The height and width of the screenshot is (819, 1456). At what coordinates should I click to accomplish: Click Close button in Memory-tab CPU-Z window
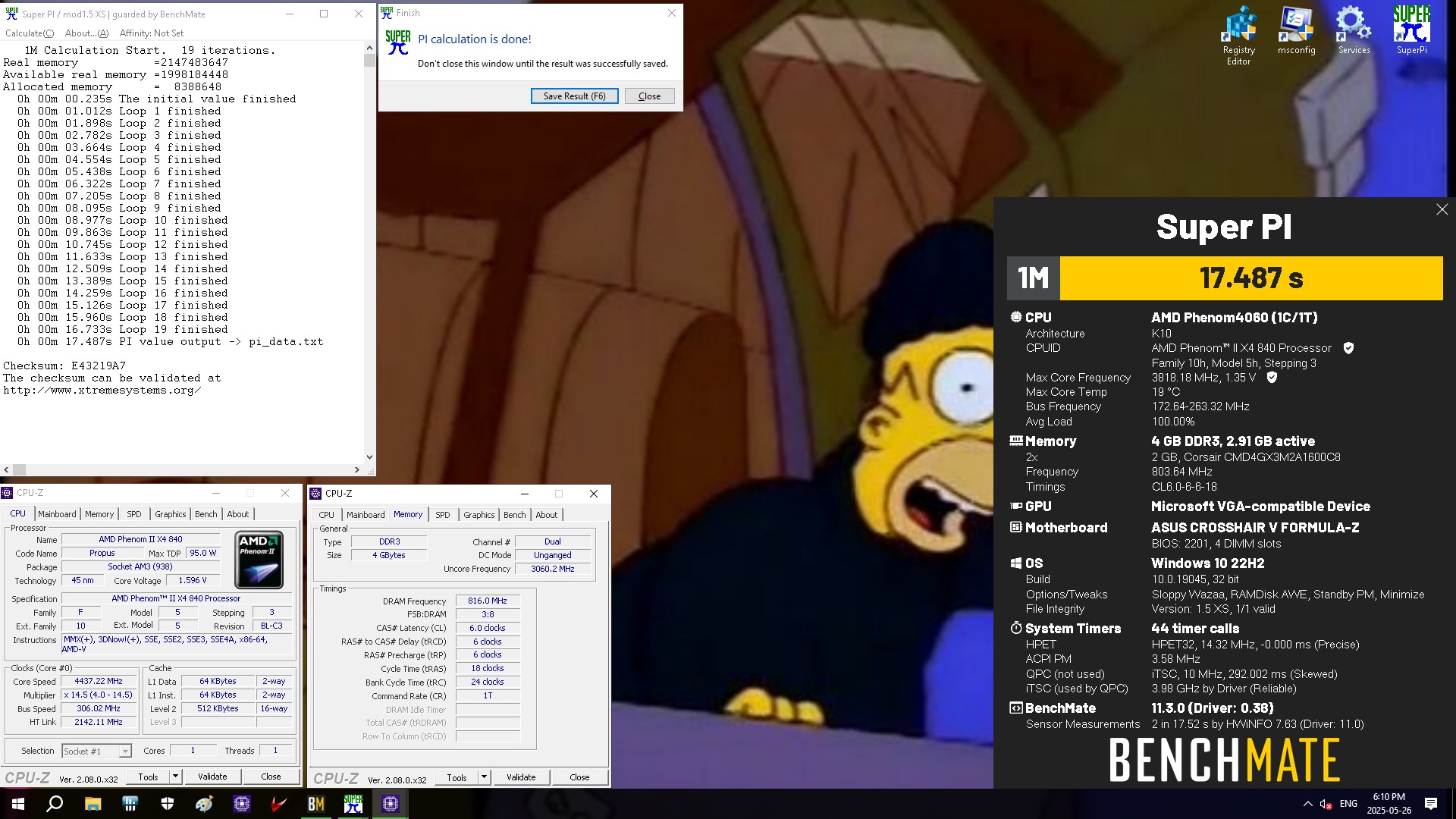pyautogui.click(x=579, y=777)
